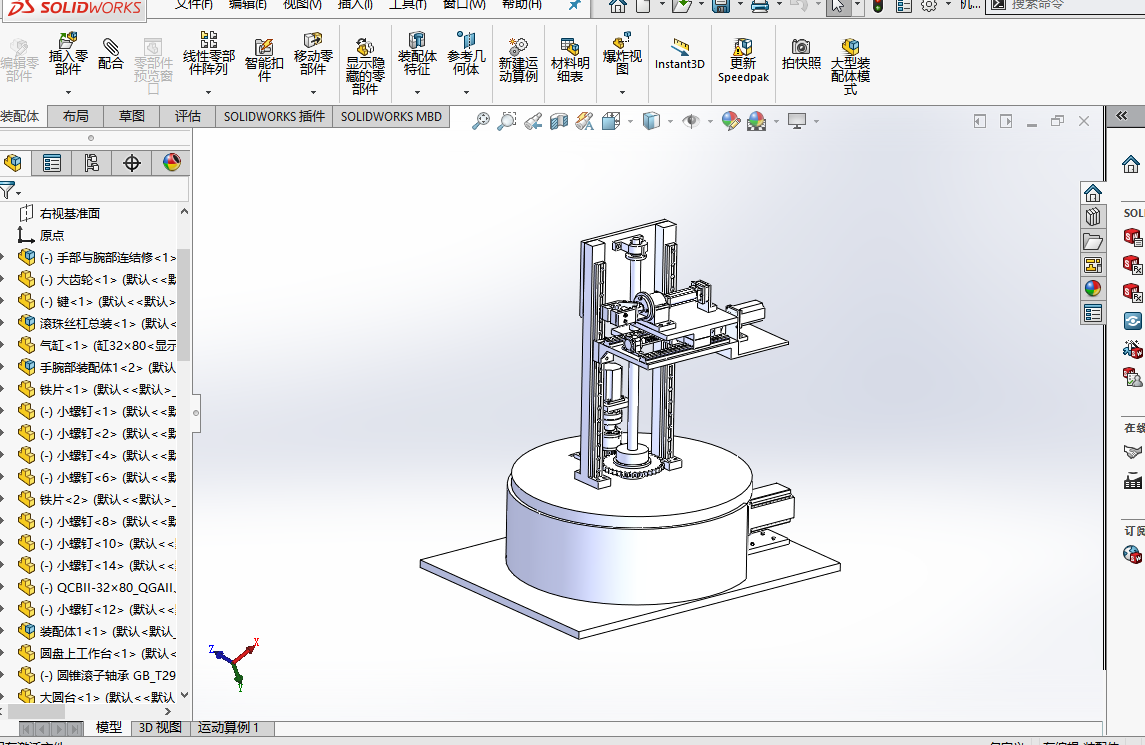Create a 新建运动算例 new motion study
The height and width of the screenshot is (745, 1145).
click(518, 61)
